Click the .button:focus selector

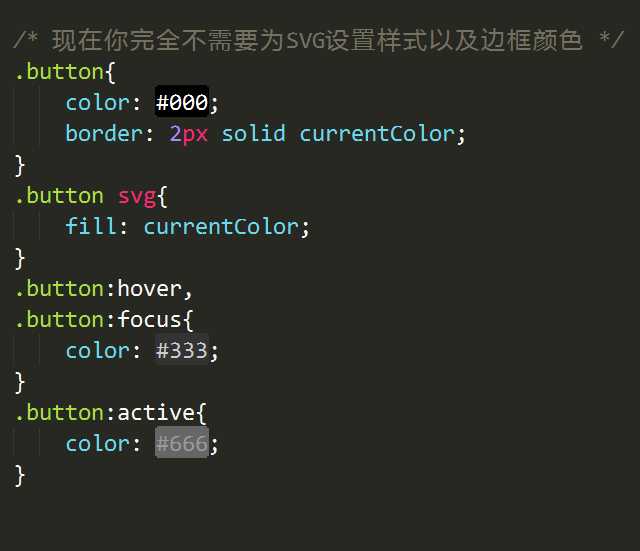point(98,320)
